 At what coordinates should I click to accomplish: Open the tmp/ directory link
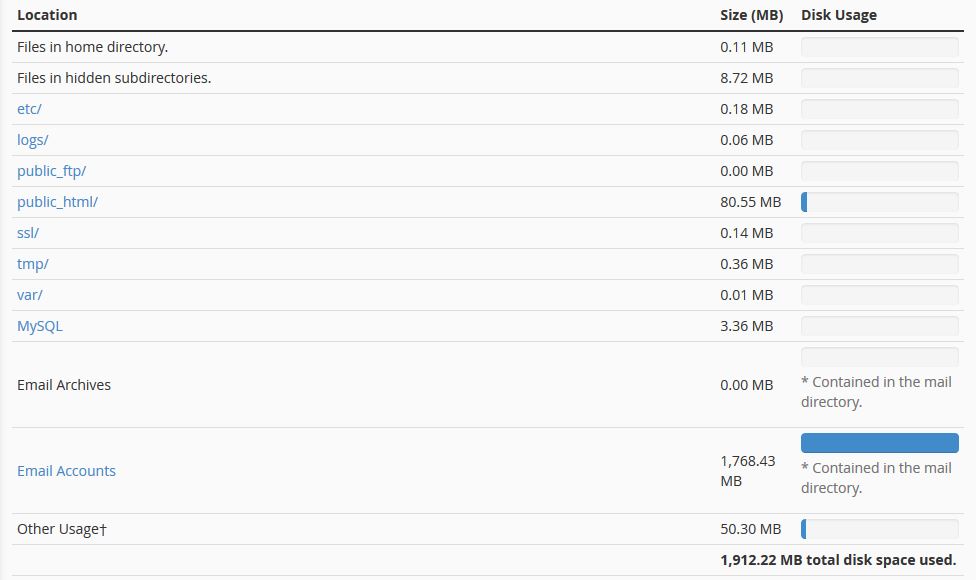[33, 264]
